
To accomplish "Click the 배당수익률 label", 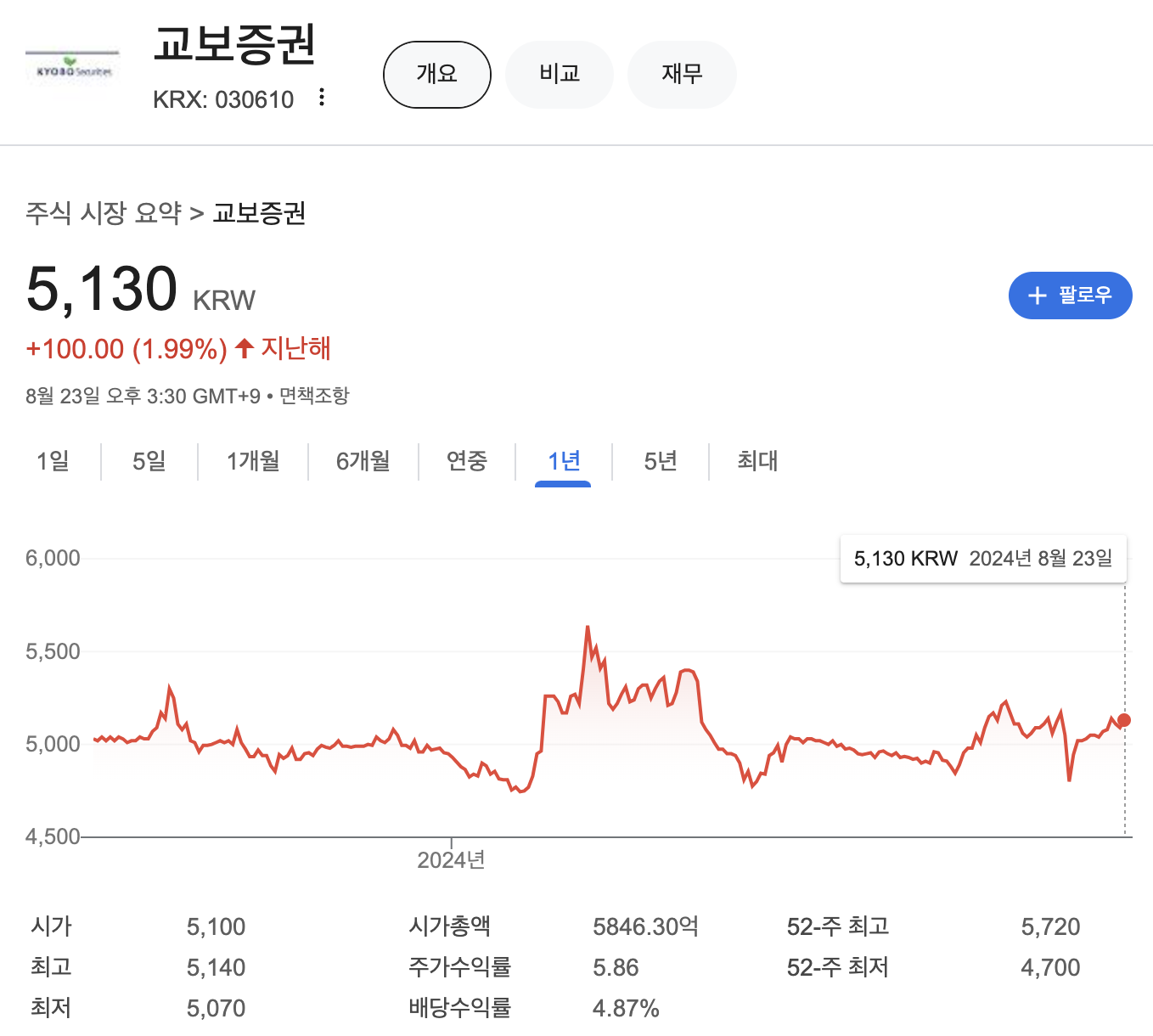I will pyautogui.click(x=459, y=1008).
